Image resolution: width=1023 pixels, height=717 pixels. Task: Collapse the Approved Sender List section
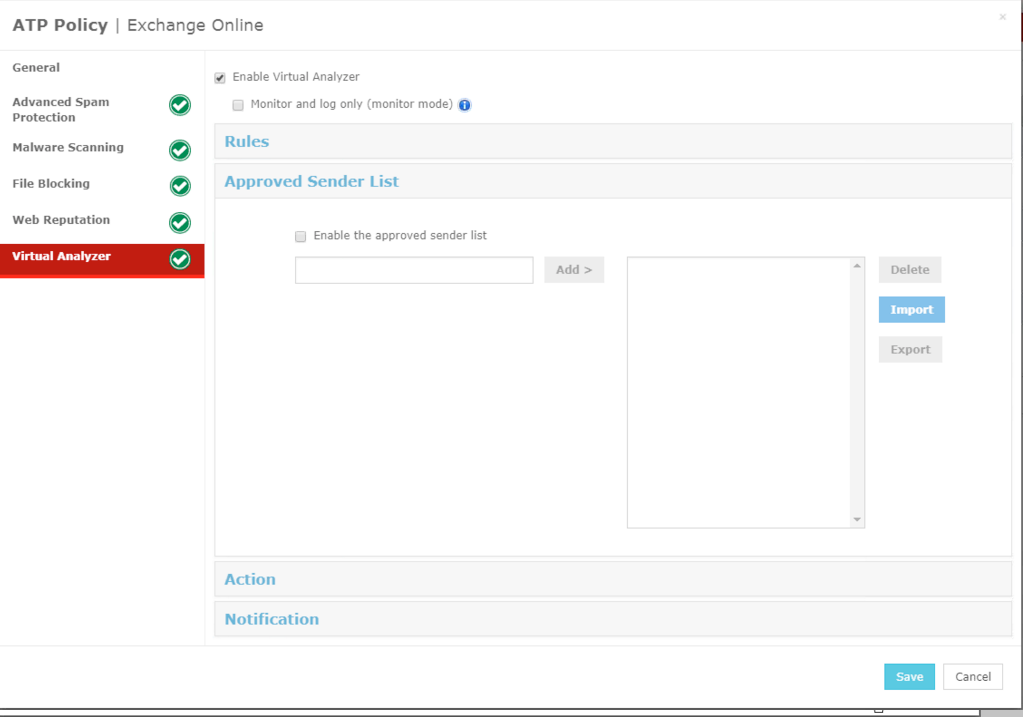[613, 181]
